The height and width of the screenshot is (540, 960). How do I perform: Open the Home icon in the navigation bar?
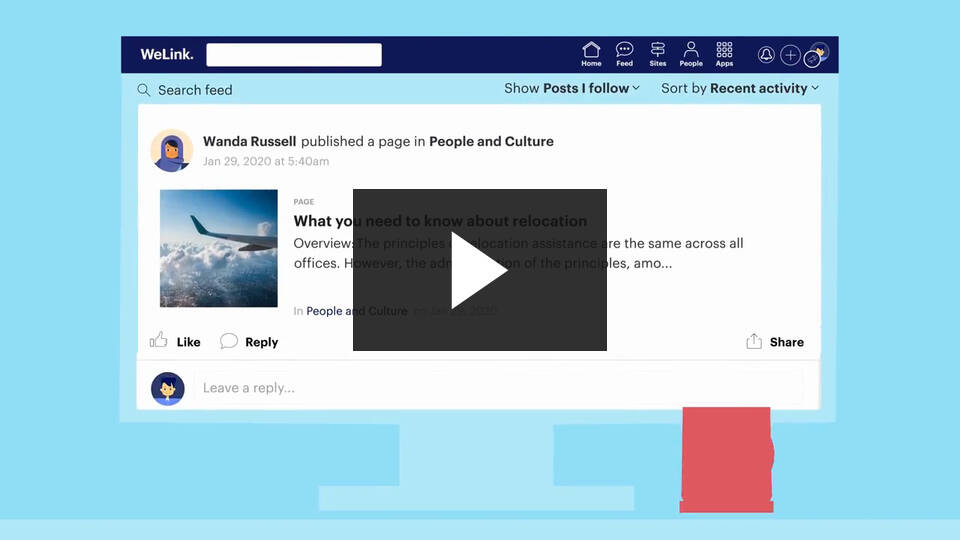click(x=591, y=54)
